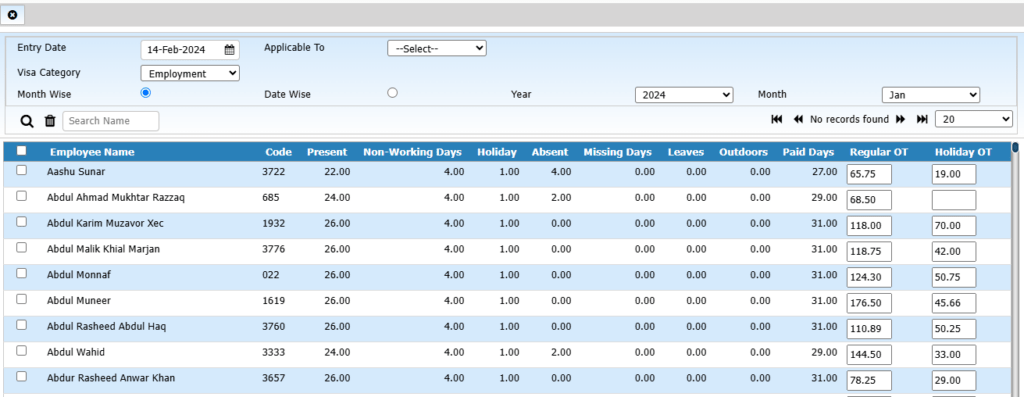1024x397 pixels.
Task: Click the trash delete icon
Action: [x=50, y=121]
